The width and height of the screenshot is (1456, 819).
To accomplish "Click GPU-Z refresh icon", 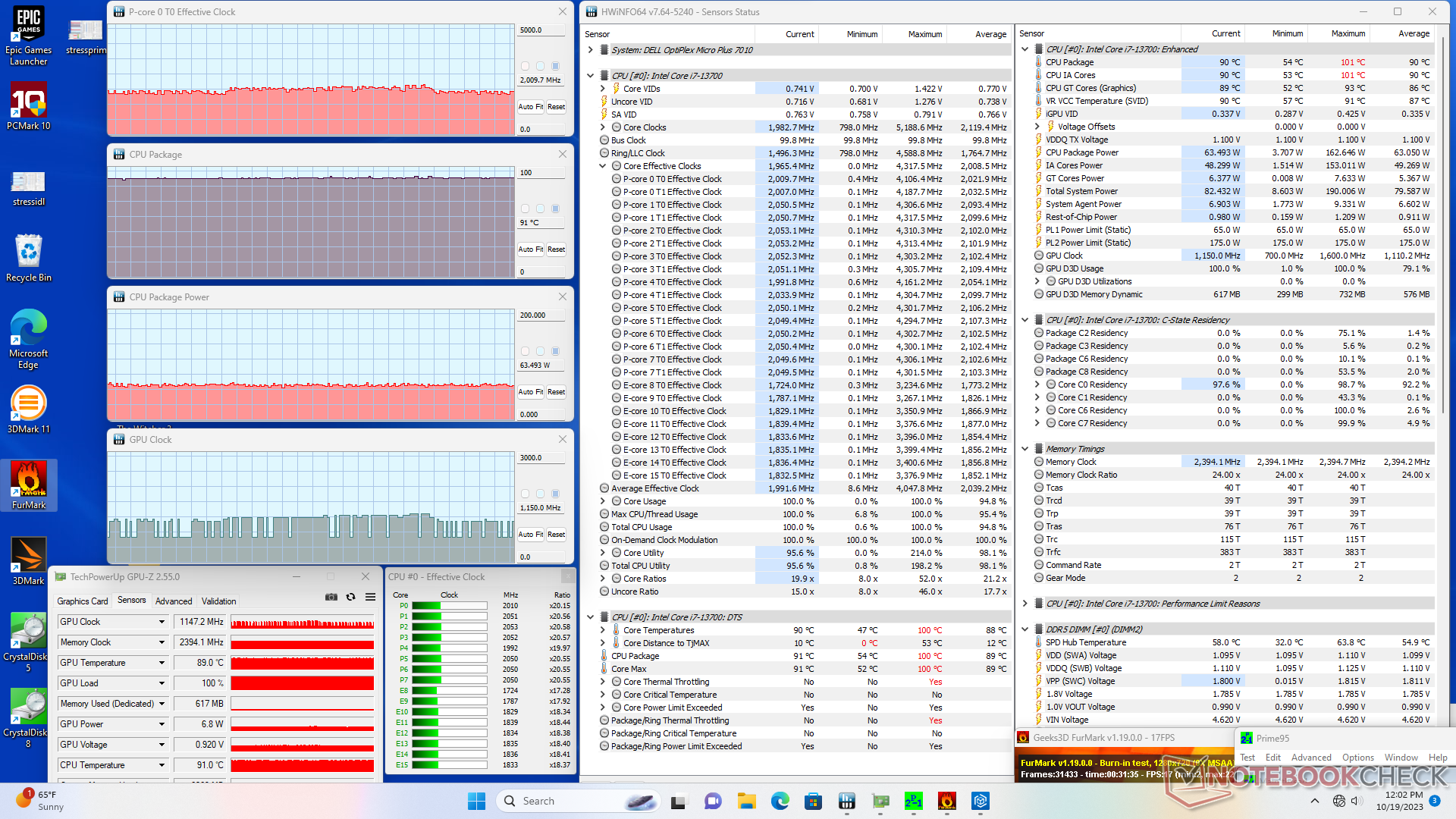I will pyautogui.click(x=350, y=597).
